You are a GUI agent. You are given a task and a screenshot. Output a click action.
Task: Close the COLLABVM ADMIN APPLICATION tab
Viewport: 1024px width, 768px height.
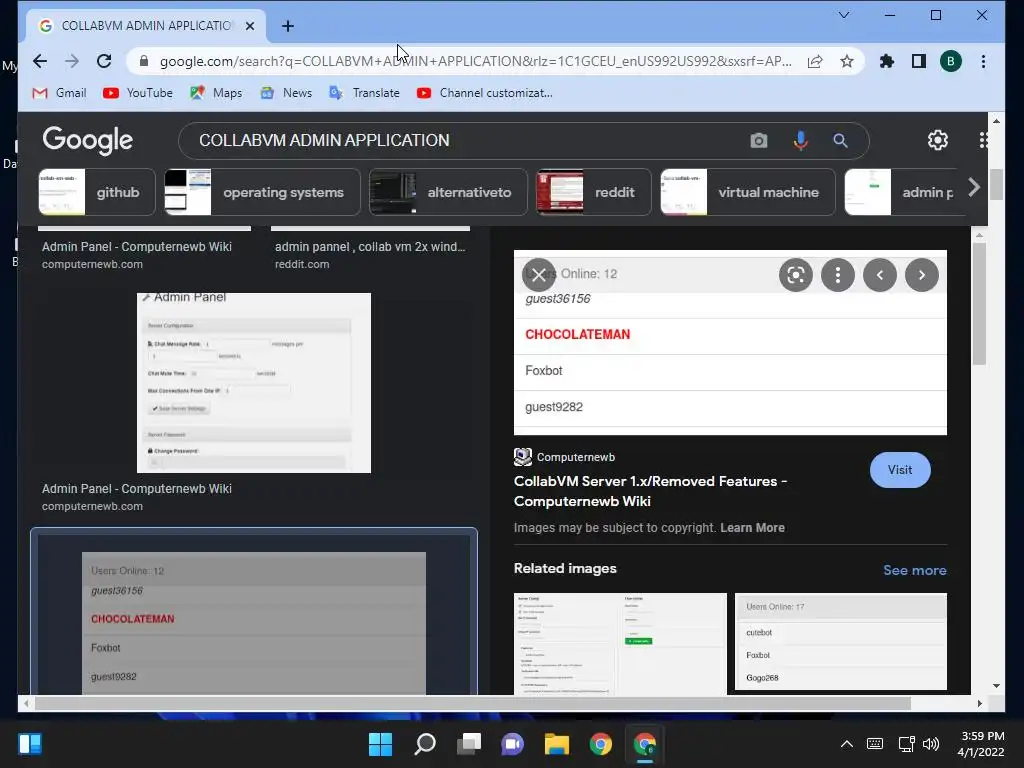pyautogui.click(x=249, y=26)
